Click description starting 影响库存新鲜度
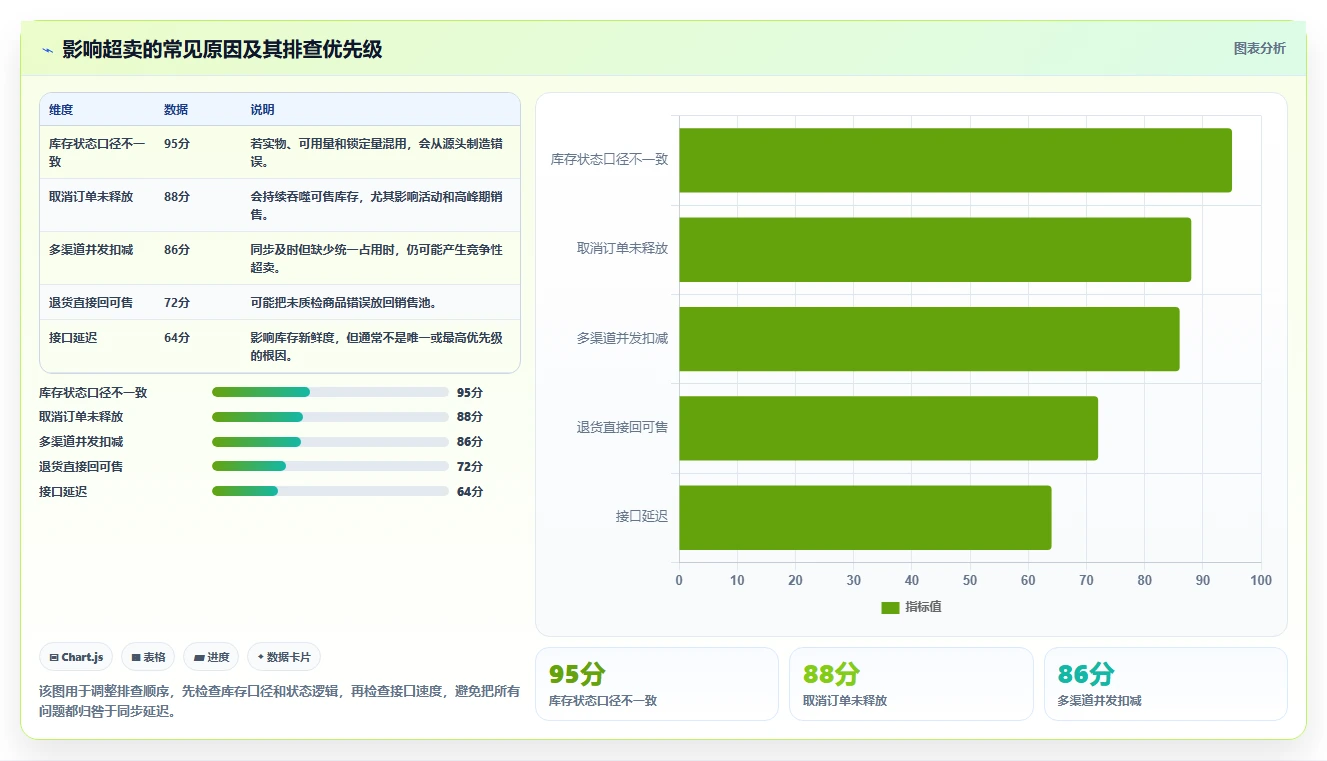Viewport: 1327px width, 761px height. (x=377, y=347)
